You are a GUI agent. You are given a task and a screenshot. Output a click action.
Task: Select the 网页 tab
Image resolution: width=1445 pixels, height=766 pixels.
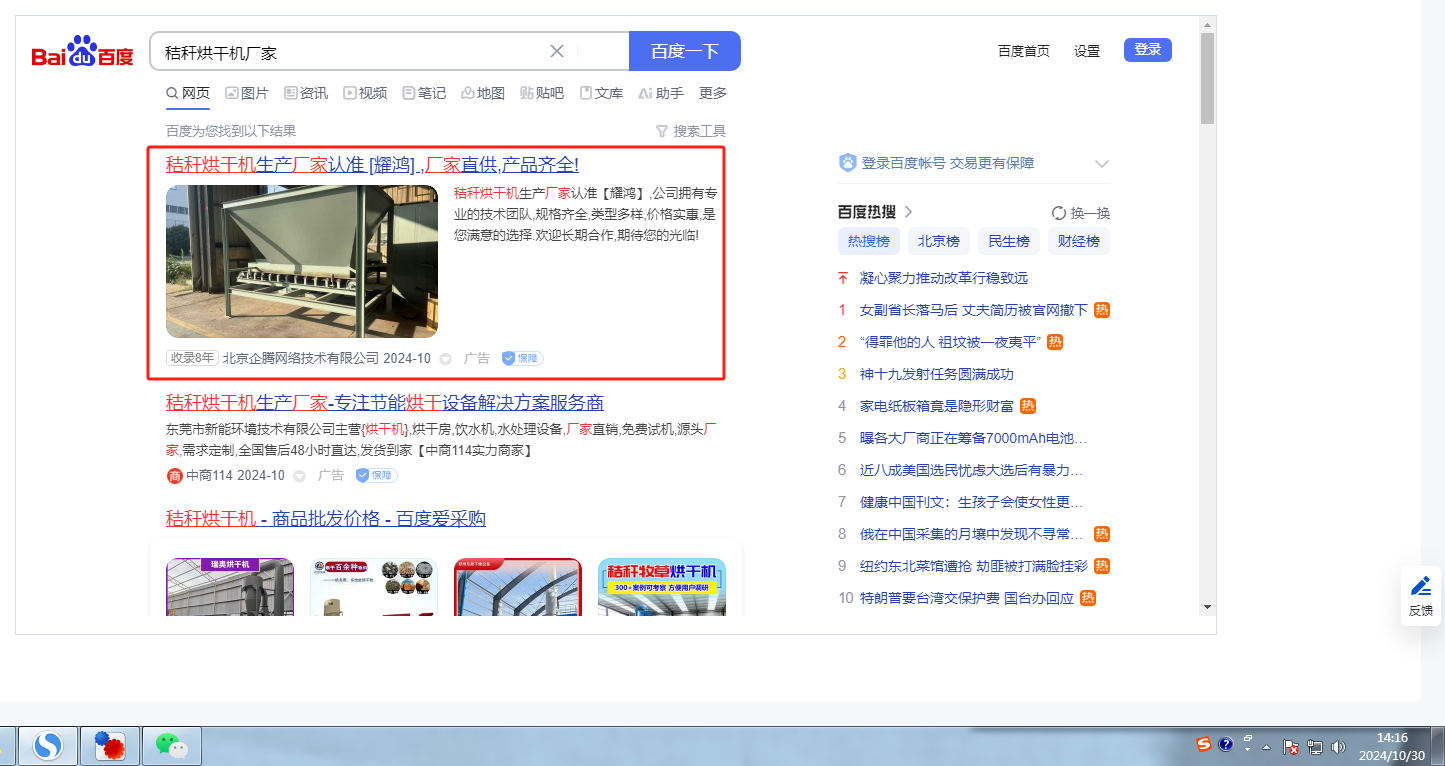[x=188, y=93]
